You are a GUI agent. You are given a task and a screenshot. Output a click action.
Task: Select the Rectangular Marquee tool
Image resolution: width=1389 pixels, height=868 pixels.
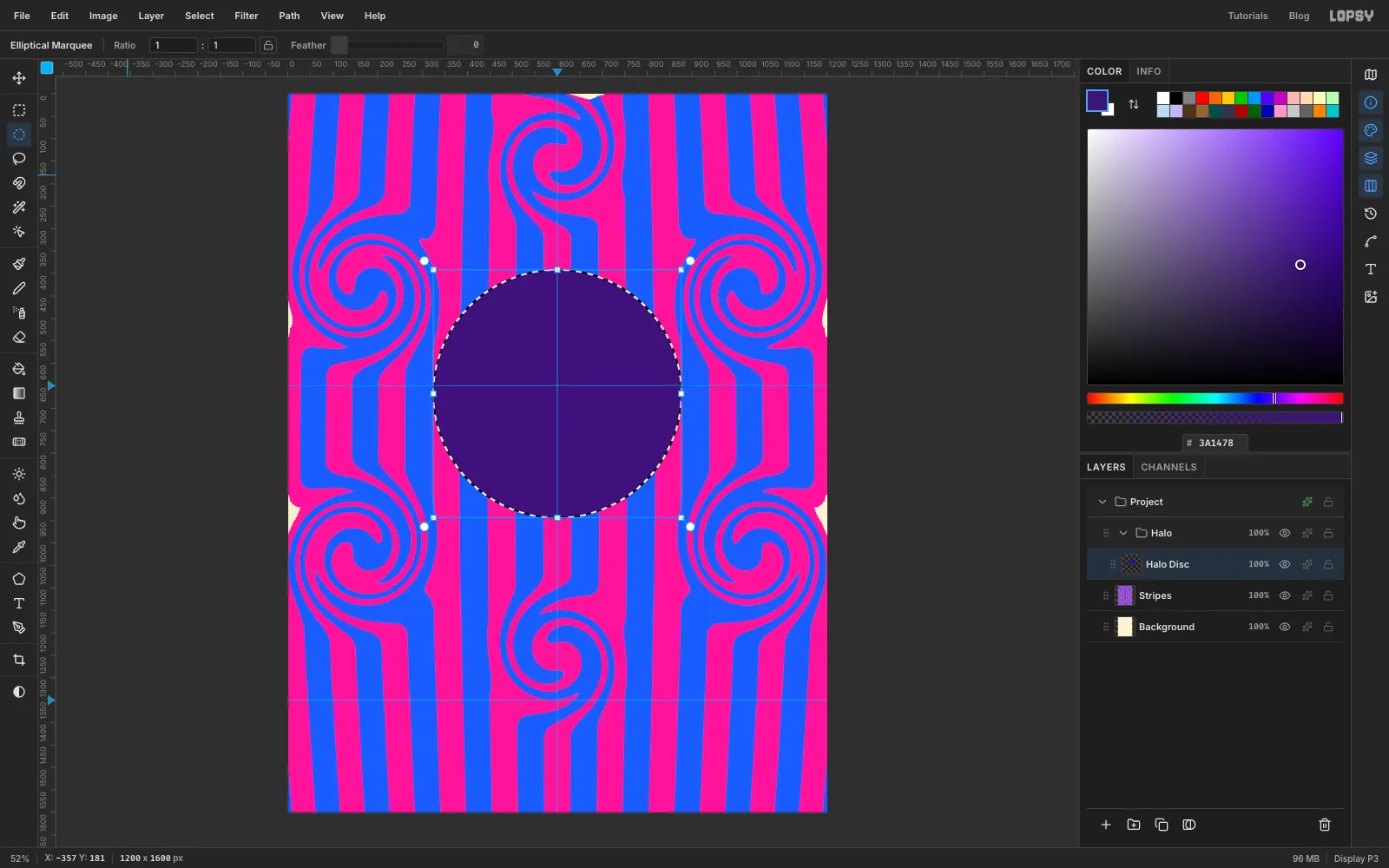[x=19, y=110]
